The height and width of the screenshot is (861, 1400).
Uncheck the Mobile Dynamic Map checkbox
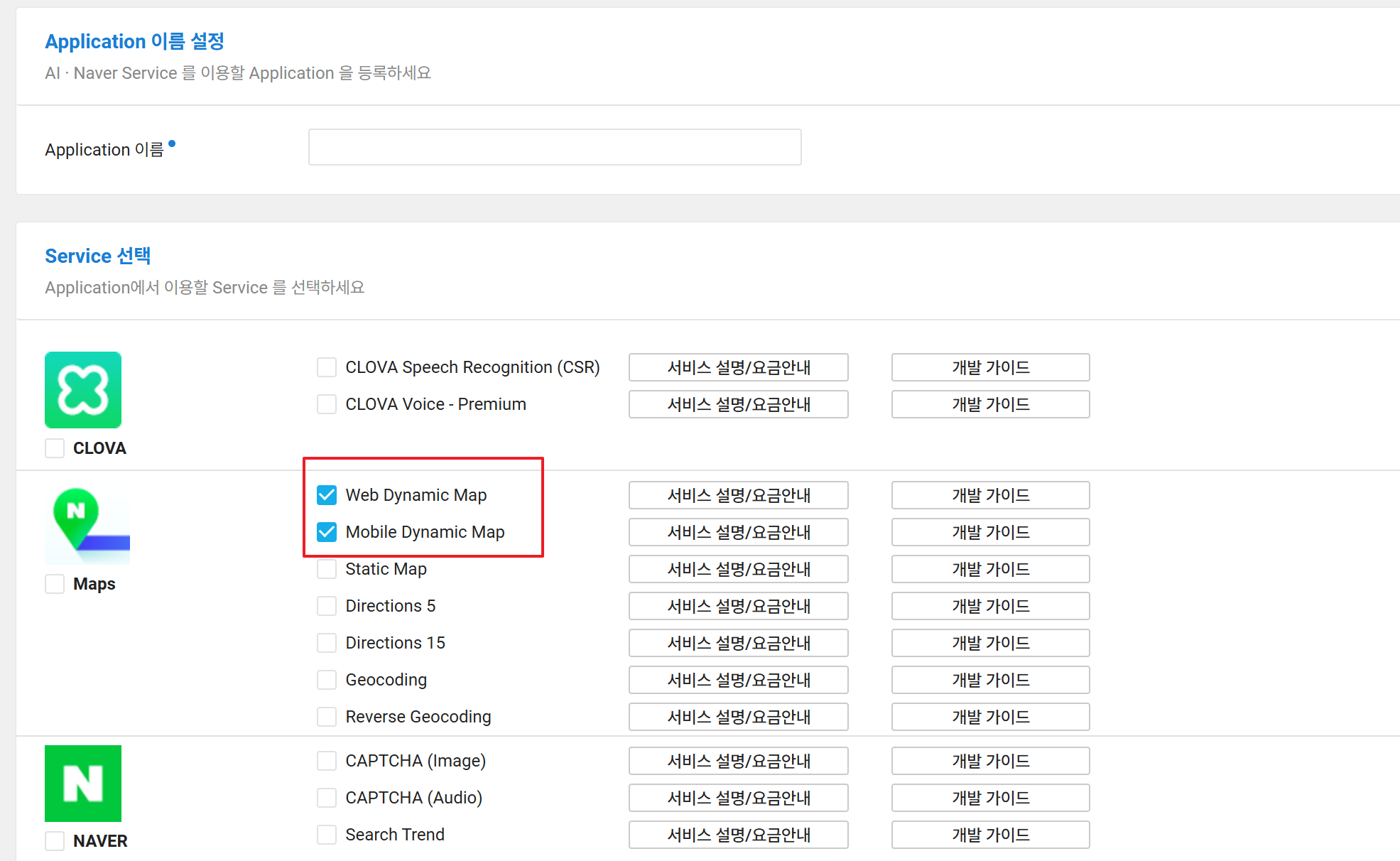pos(327,532)
